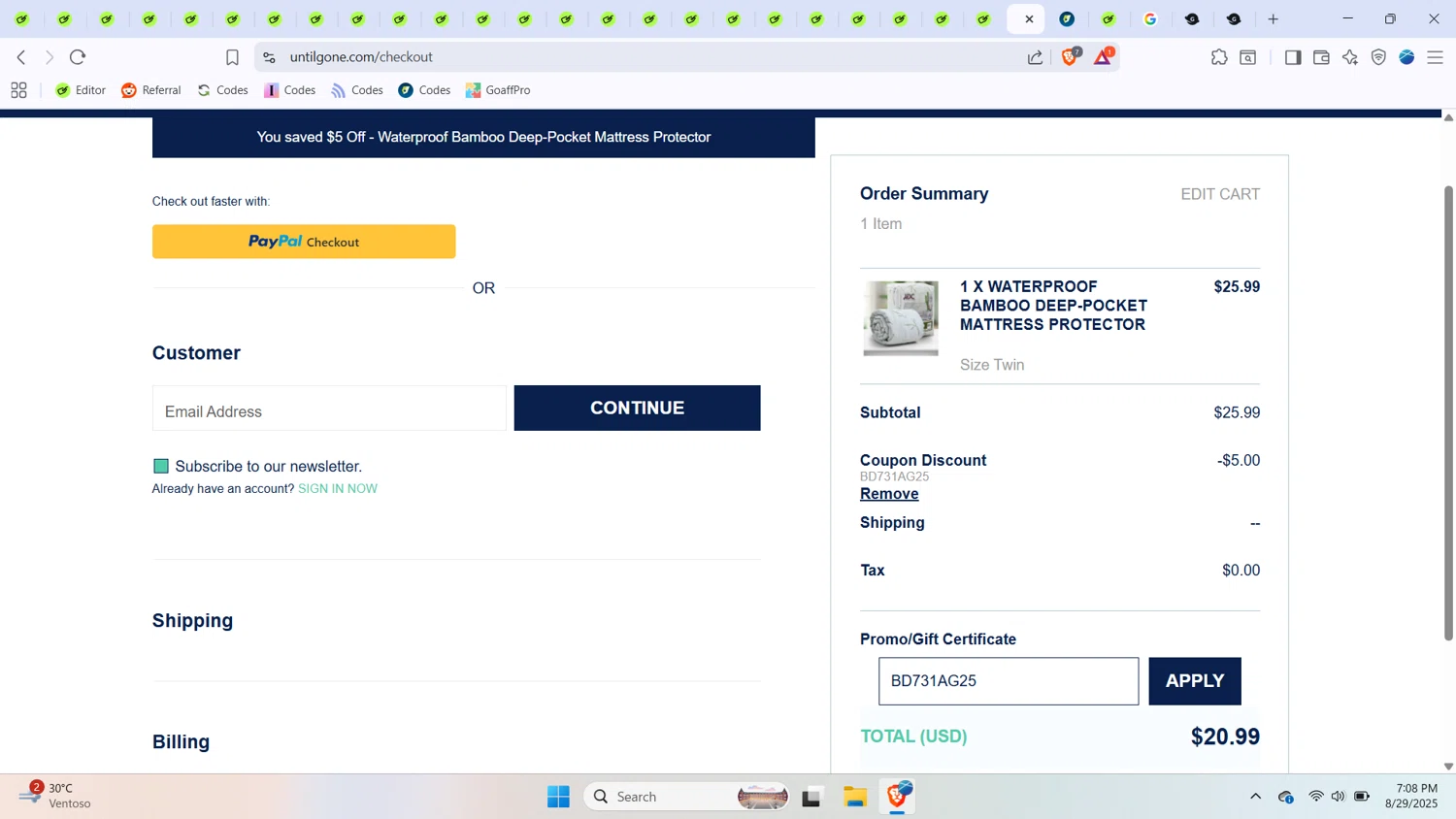Bookmark this page
The image size is (1456, 819).
[x=232, y=57]
